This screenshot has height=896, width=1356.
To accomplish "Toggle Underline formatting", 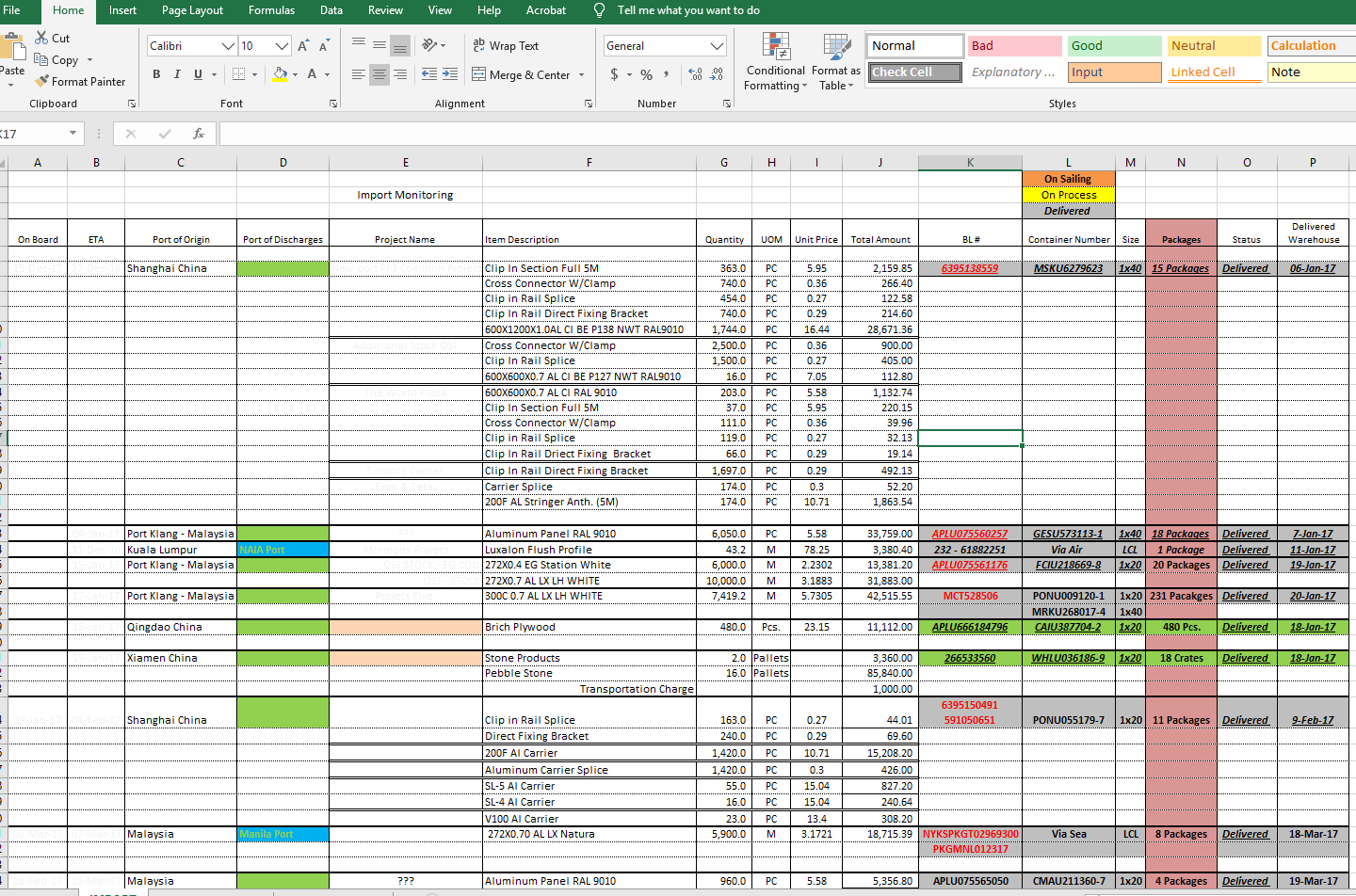I will click(198, 74).
